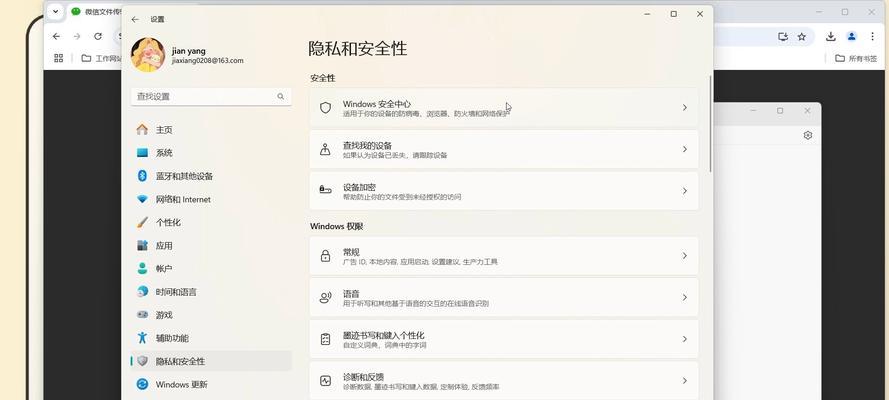Open Chrome downloads icon
Viewport: 889px width, 400px height.
831,36
